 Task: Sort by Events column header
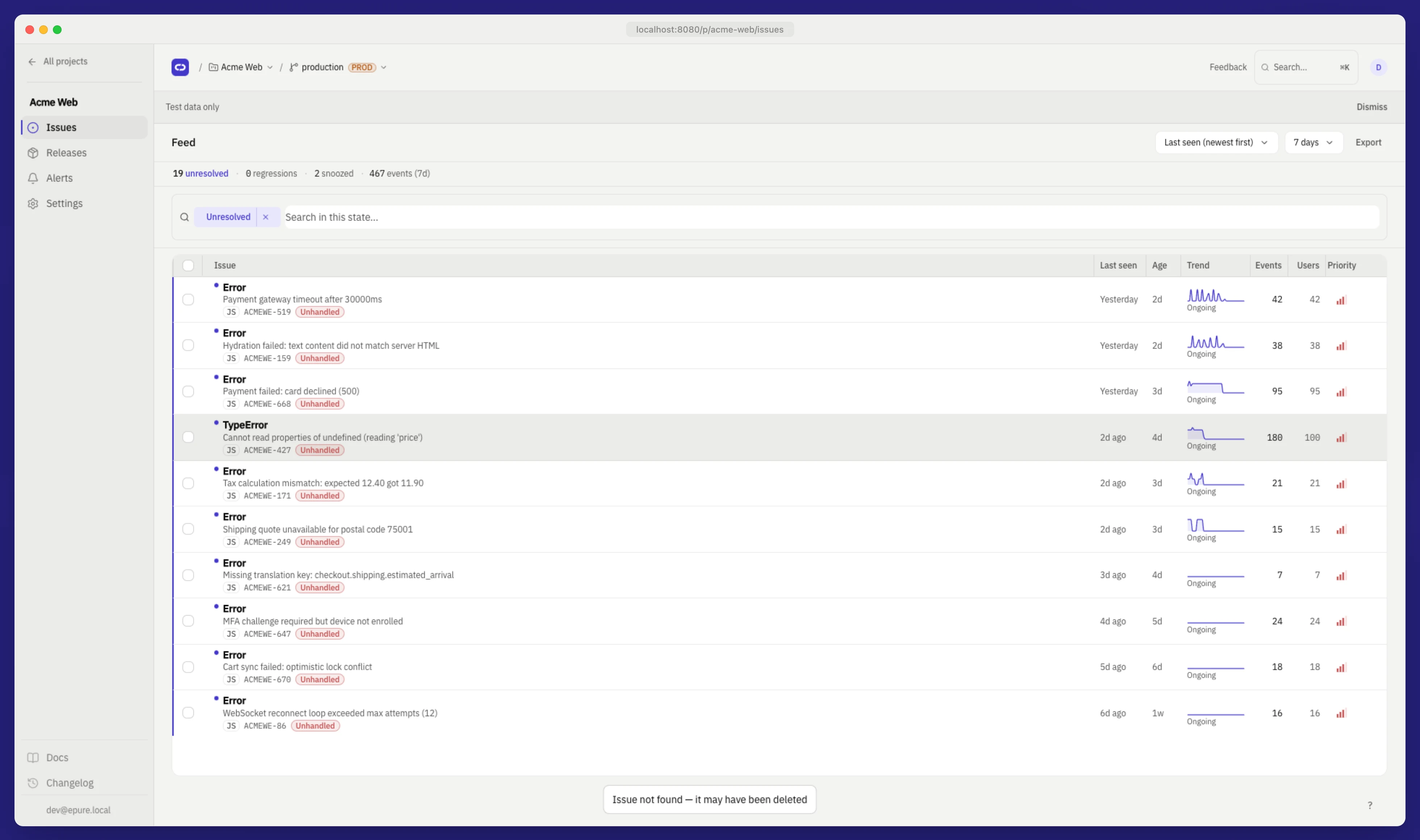click(x=1268, y=265)
